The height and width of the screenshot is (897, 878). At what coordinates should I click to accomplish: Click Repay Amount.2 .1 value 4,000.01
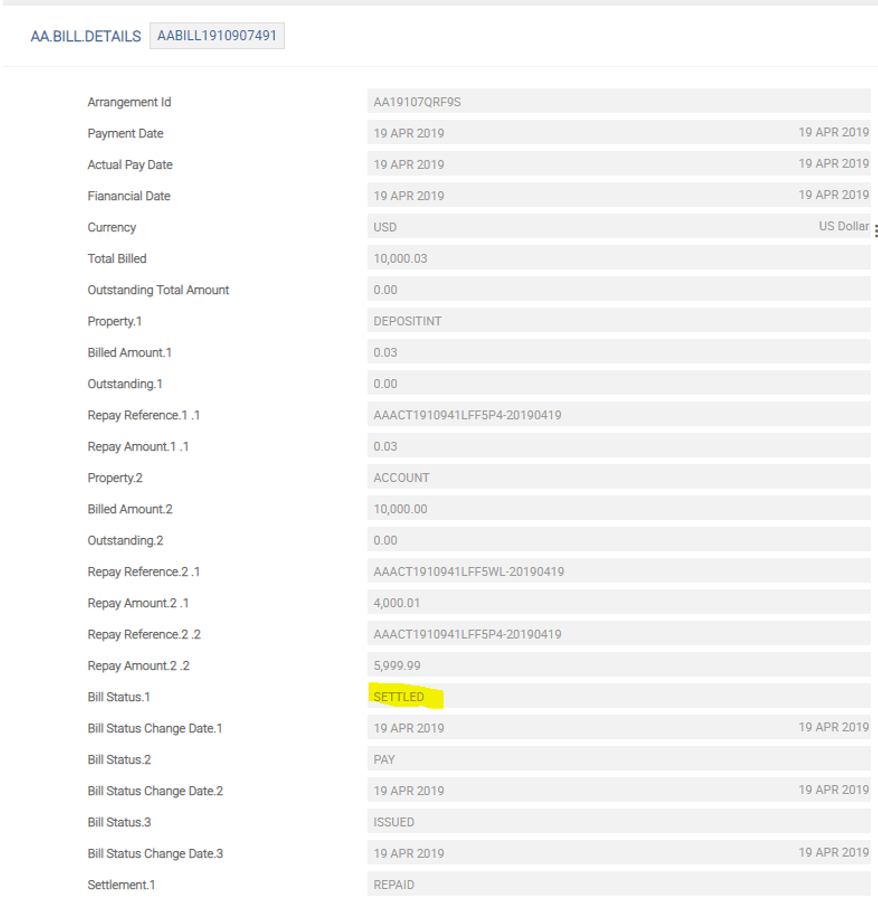click(x=618, y=603)
